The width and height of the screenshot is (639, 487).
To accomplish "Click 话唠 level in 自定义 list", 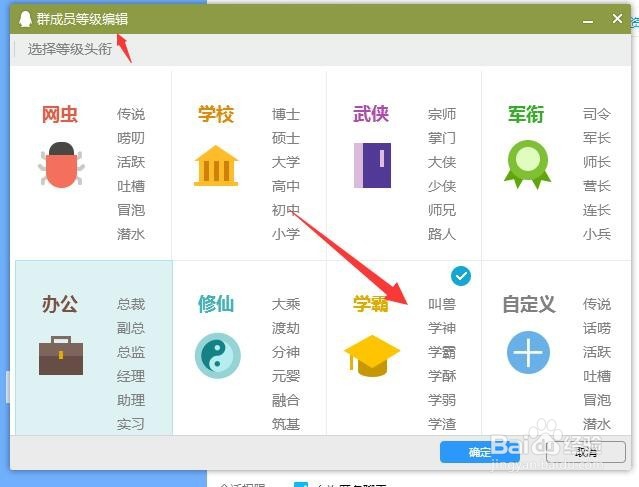I will coord(597,328).
